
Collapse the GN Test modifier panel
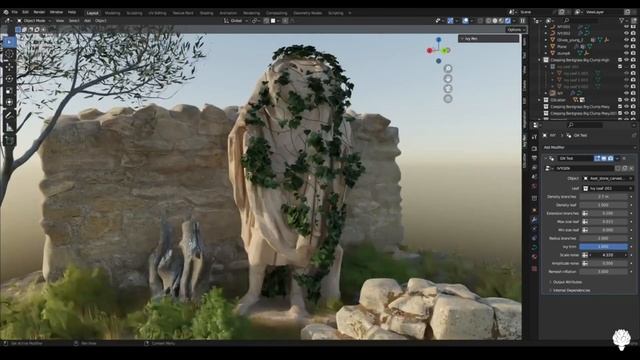pyautogui.click(x=545, y=158)
